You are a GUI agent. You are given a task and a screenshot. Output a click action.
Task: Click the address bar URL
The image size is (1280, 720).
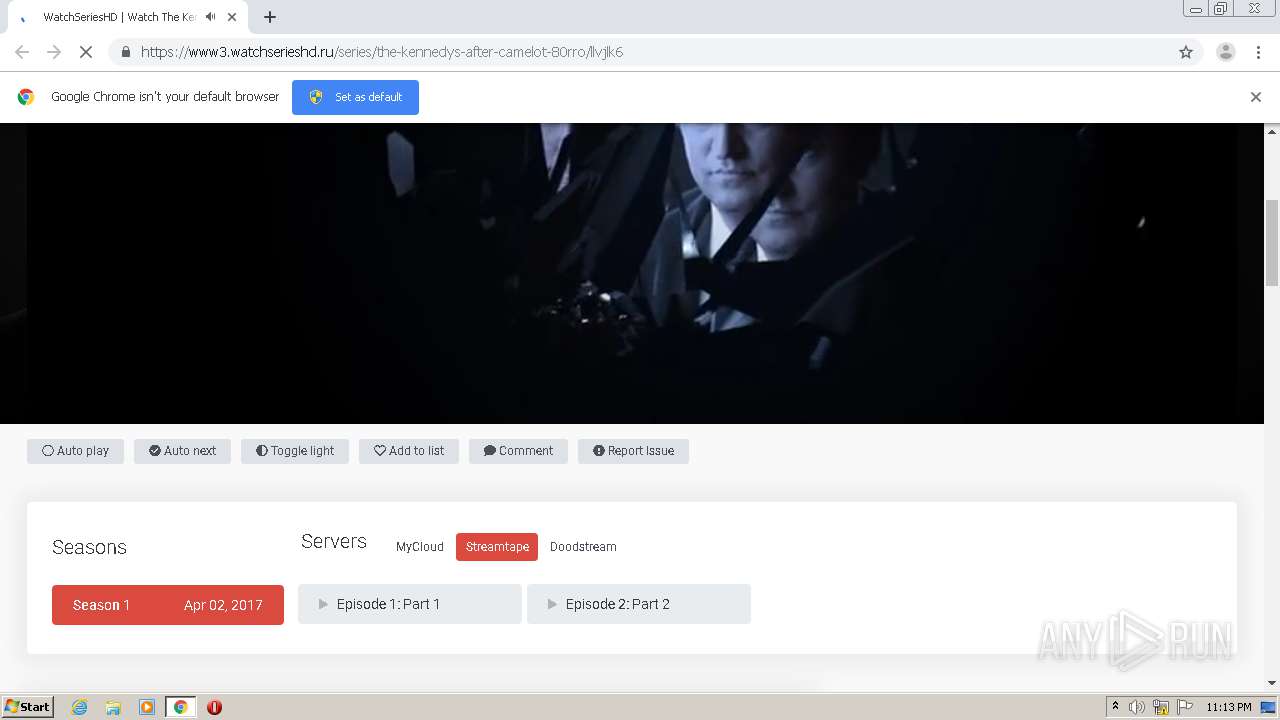pos(382,52)
